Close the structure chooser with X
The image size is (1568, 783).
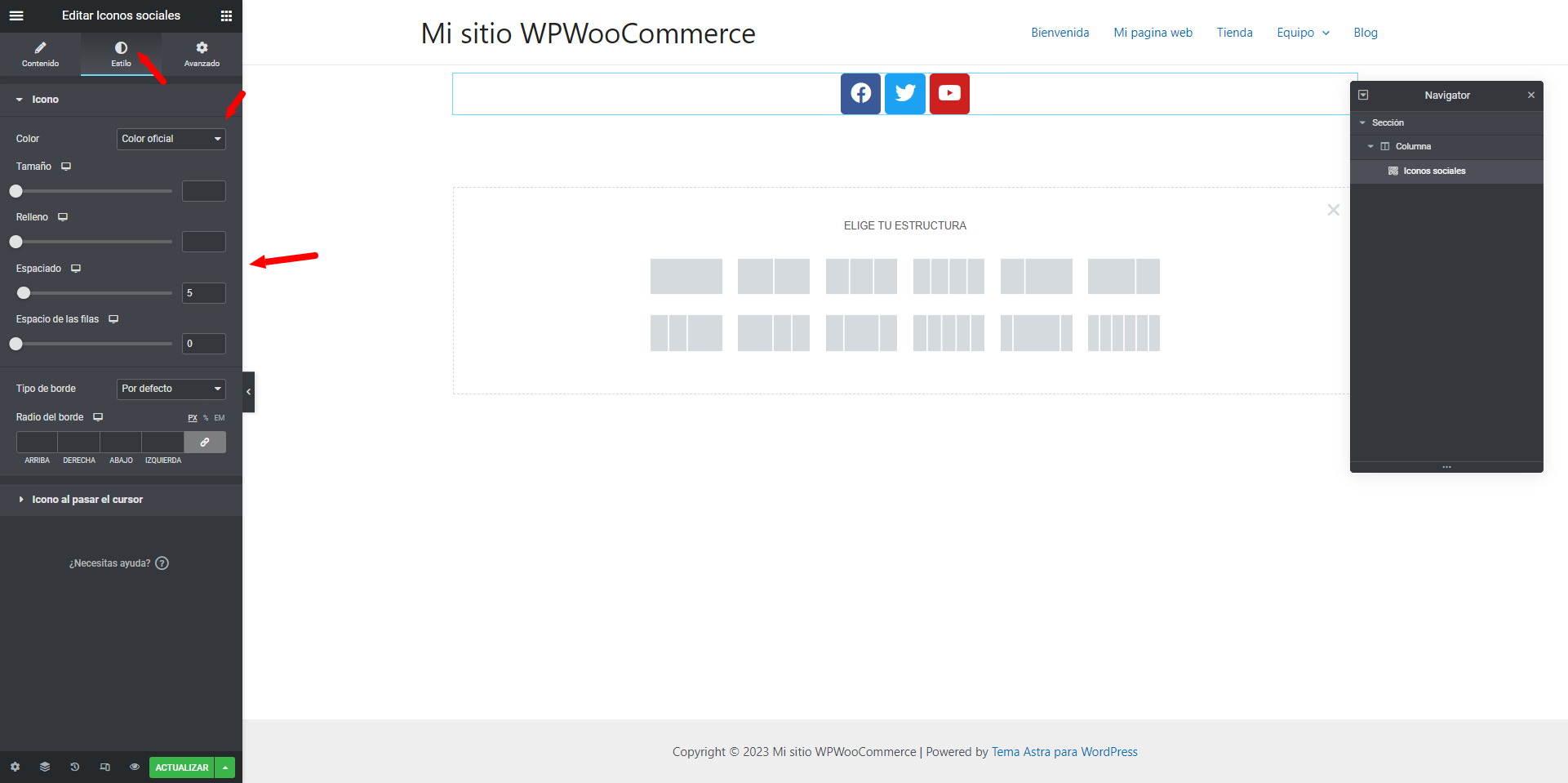point(1333,210)
